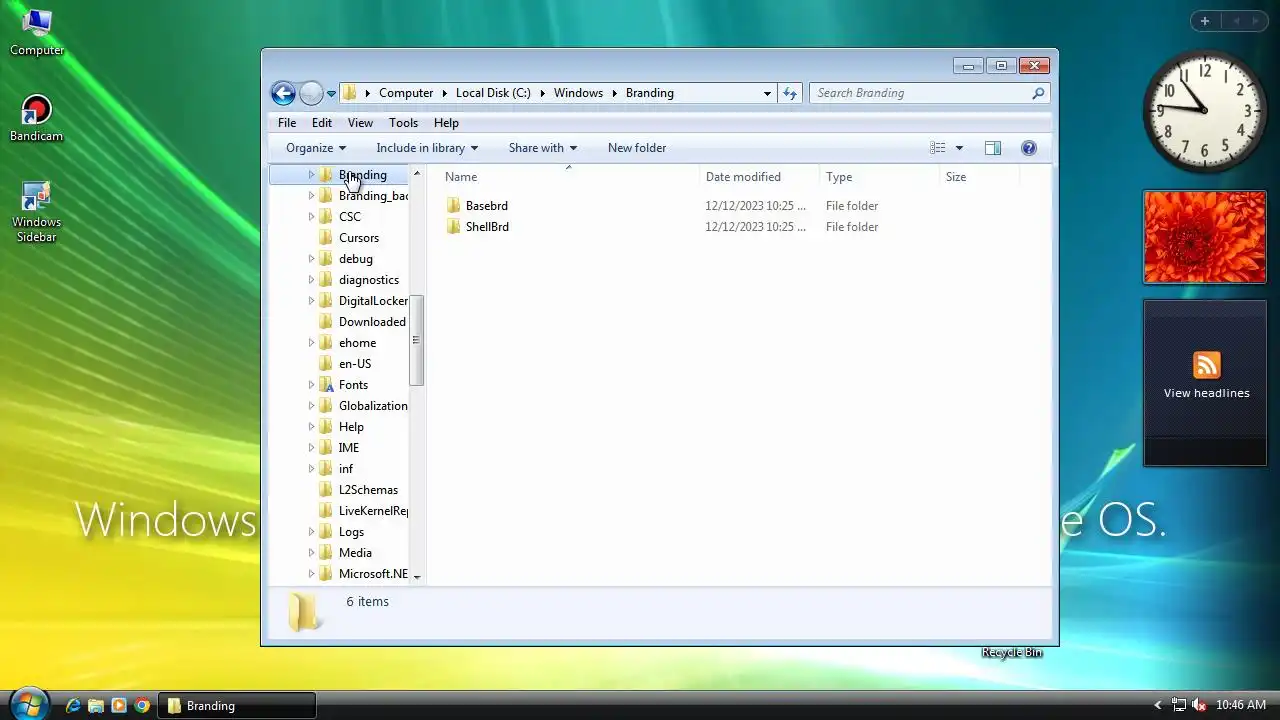Click View headlines in feed gadget
The height and width of the screenshot is (720, 1280).
point(1206,393)
